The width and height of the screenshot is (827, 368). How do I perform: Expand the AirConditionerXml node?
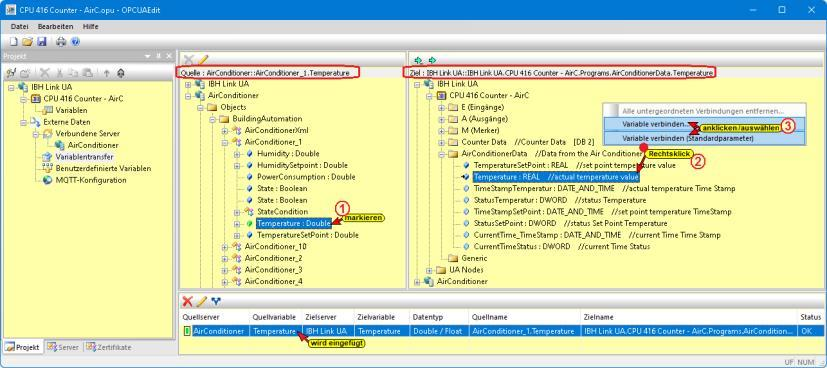(225, 131)
